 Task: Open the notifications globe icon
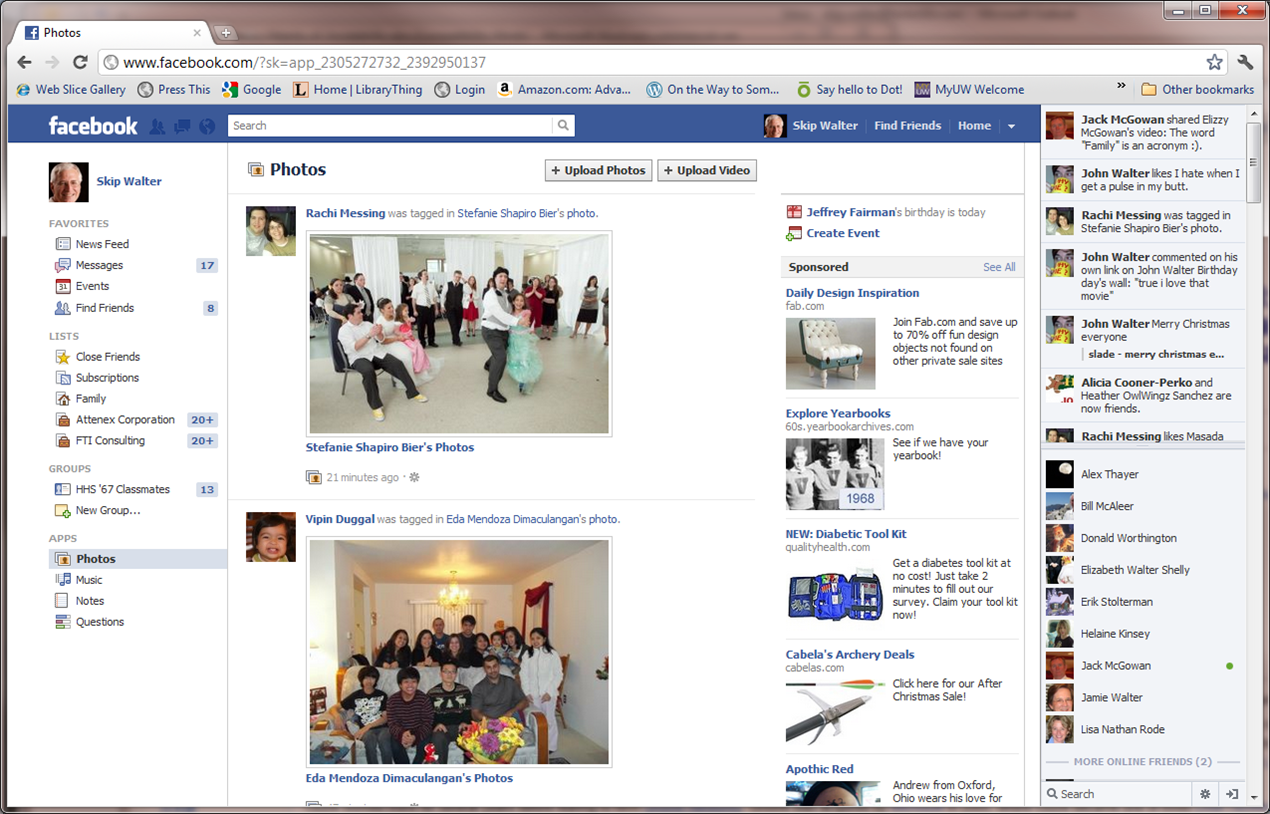click(x=207, y=126)
